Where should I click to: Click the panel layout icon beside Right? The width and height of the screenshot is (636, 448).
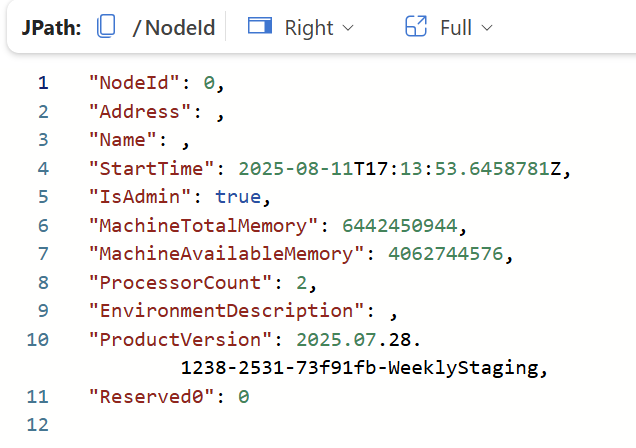[x=260, y=27]
